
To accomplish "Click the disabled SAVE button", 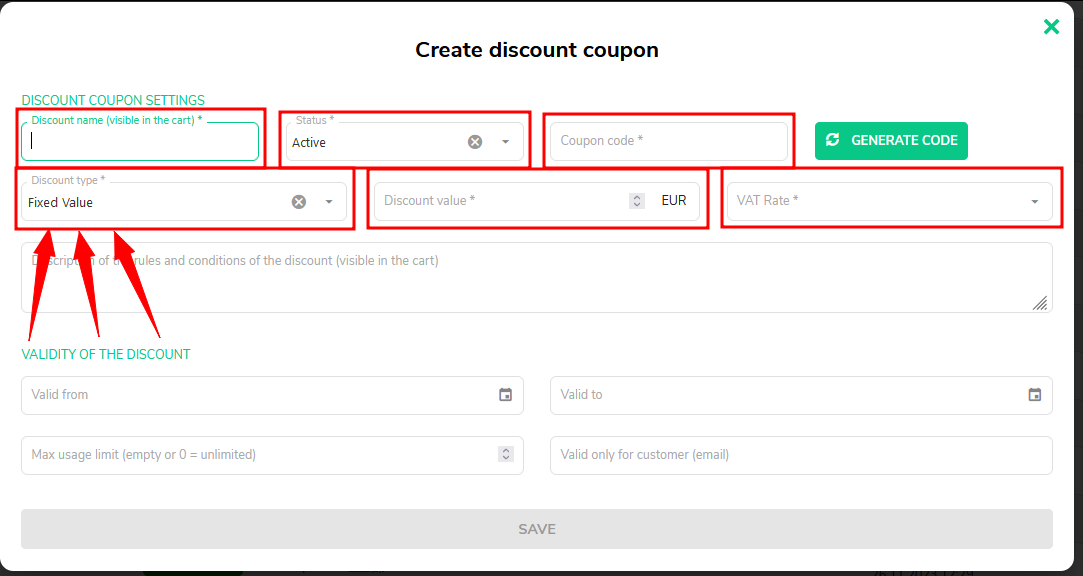I will point(537,529).
